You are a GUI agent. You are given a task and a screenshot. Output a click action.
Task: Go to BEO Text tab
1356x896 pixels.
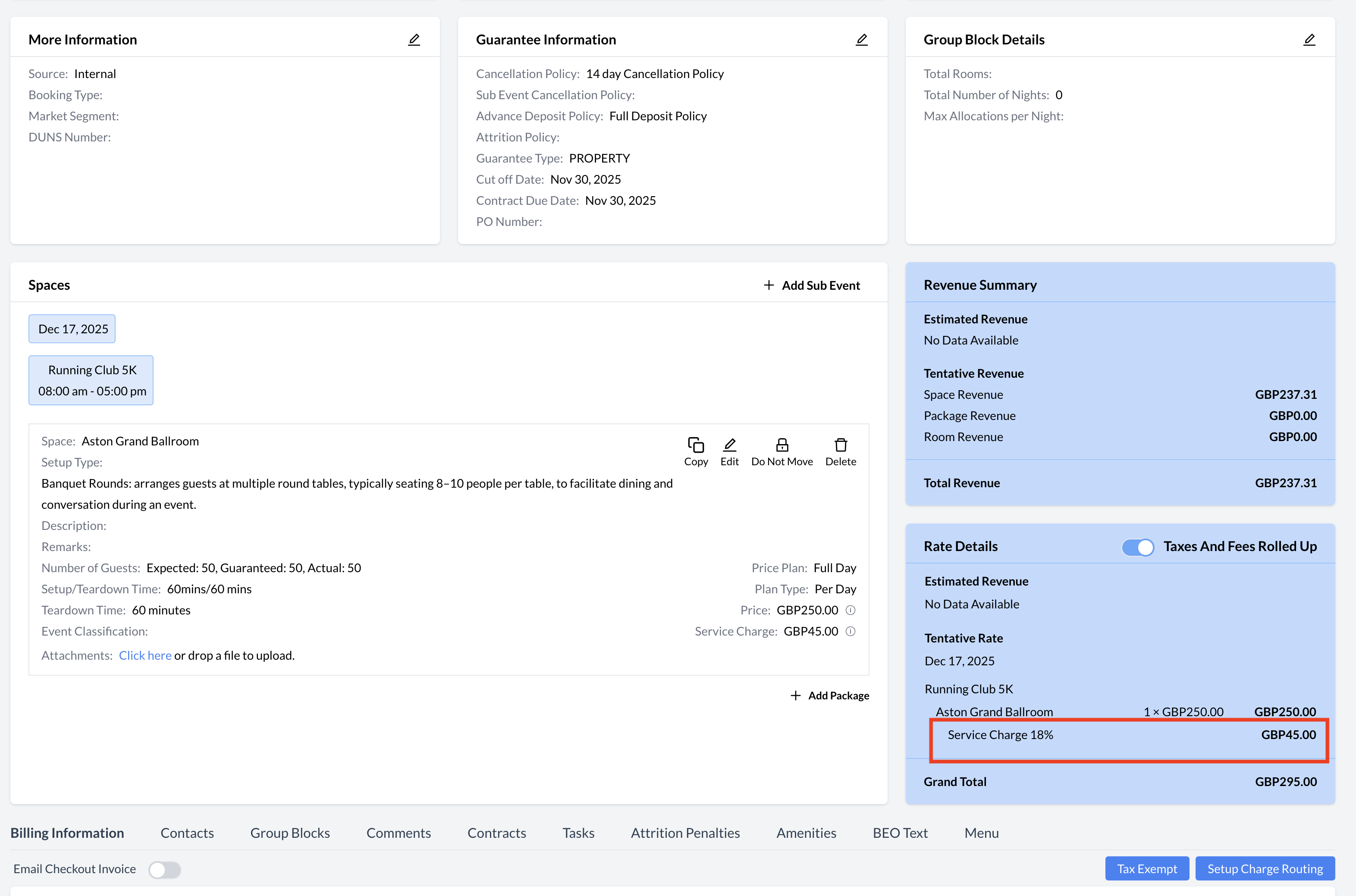(x=899, y=833)
